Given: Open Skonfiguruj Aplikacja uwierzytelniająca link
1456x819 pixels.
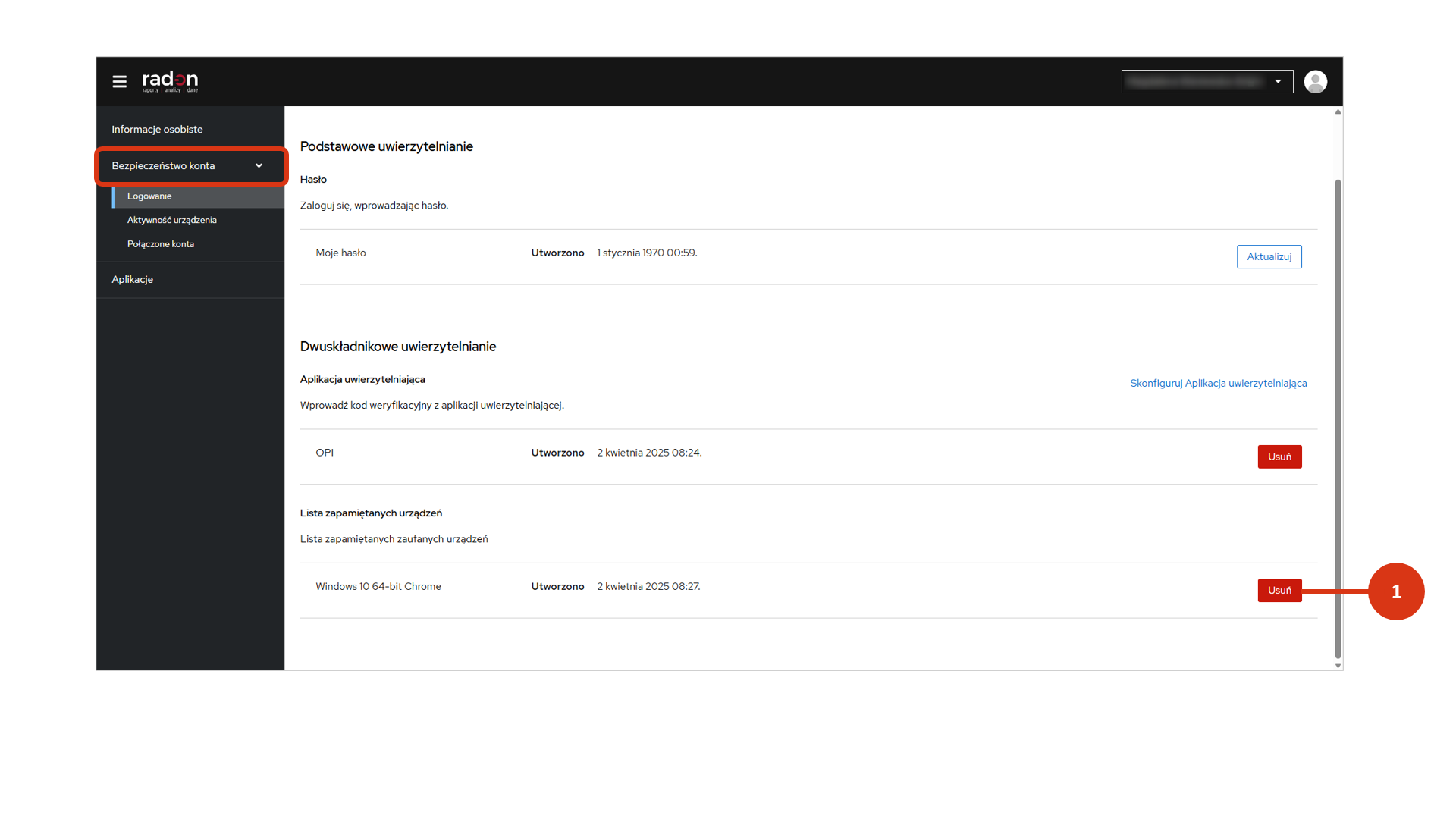Looking at the screenshot, I should (1218, 383).
